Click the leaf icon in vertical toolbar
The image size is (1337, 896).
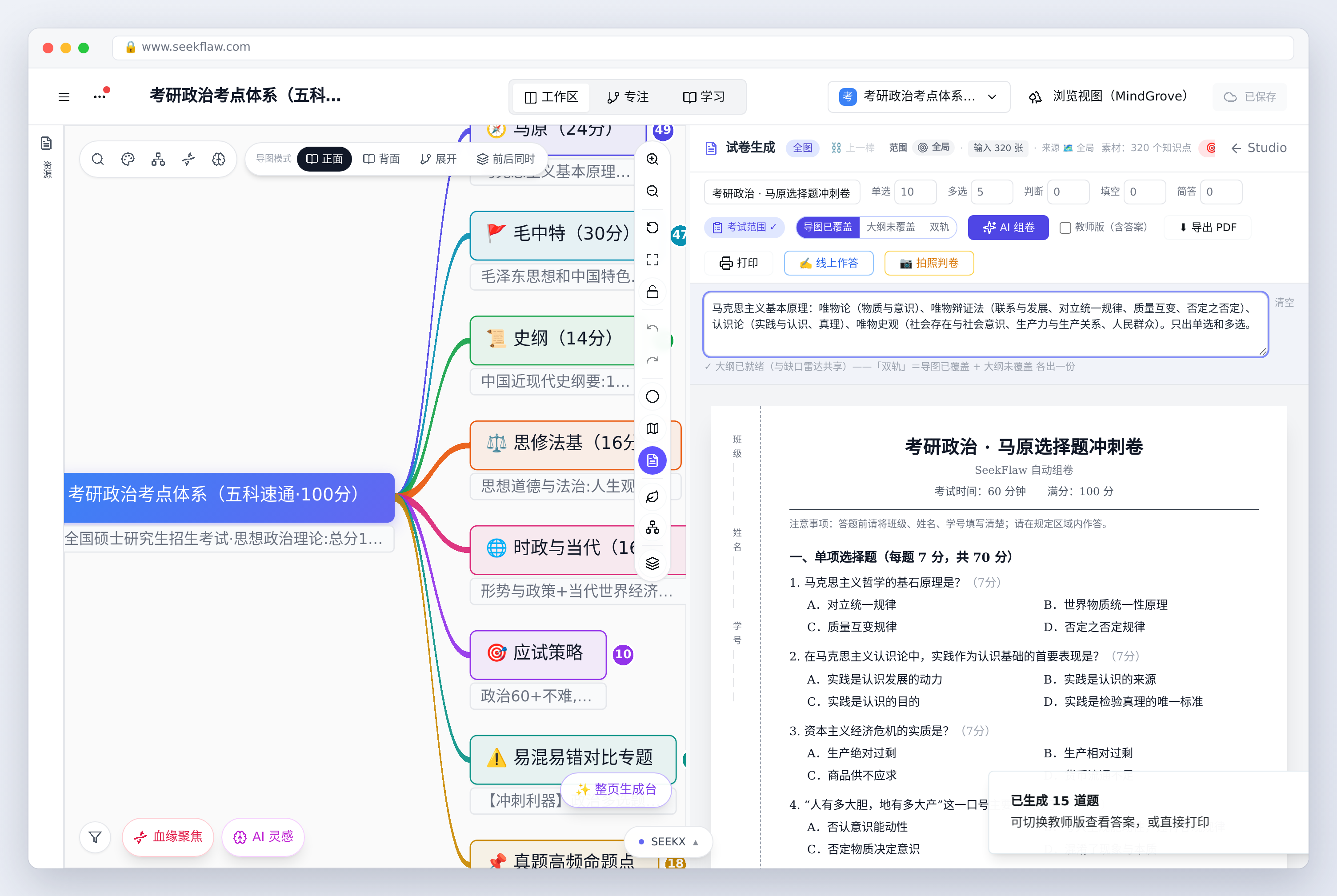click(x=652, y=496)
